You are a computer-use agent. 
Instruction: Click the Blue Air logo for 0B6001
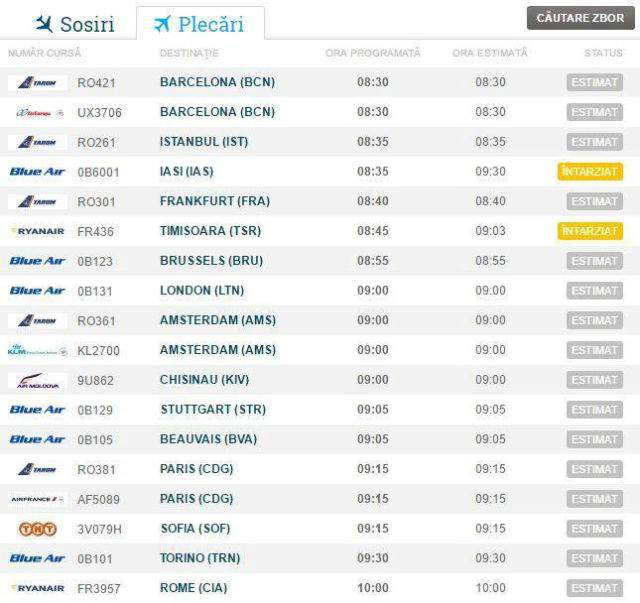coord(37,171)
